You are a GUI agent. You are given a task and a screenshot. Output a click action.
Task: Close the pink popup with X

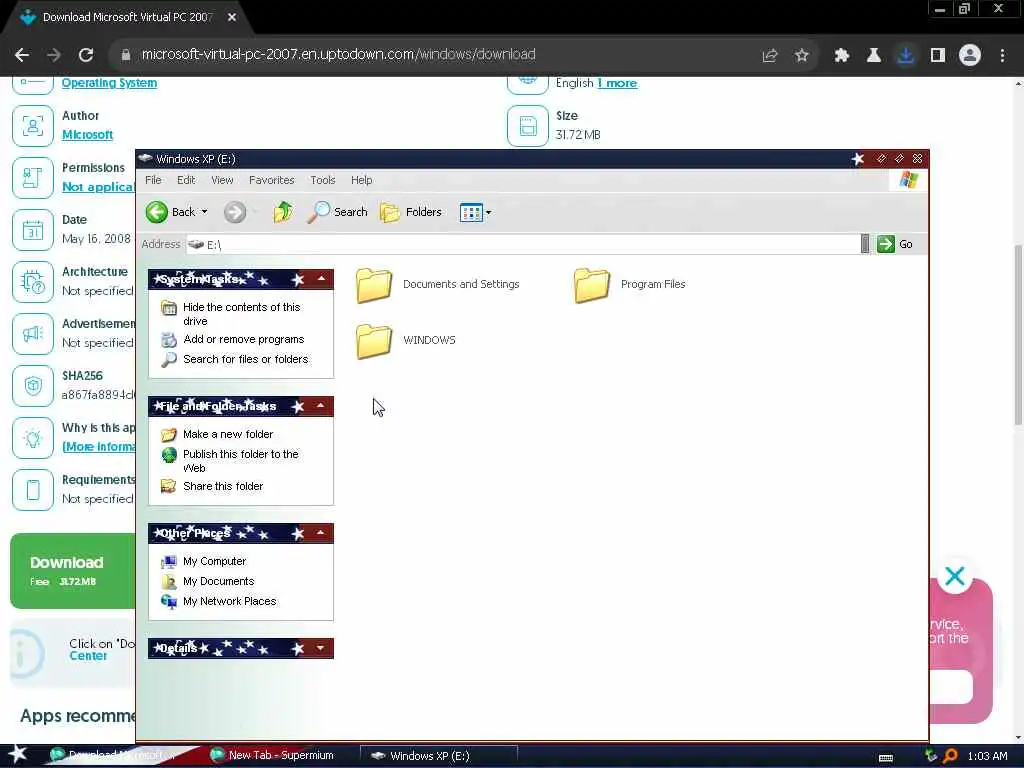click(x=955, y=576)
